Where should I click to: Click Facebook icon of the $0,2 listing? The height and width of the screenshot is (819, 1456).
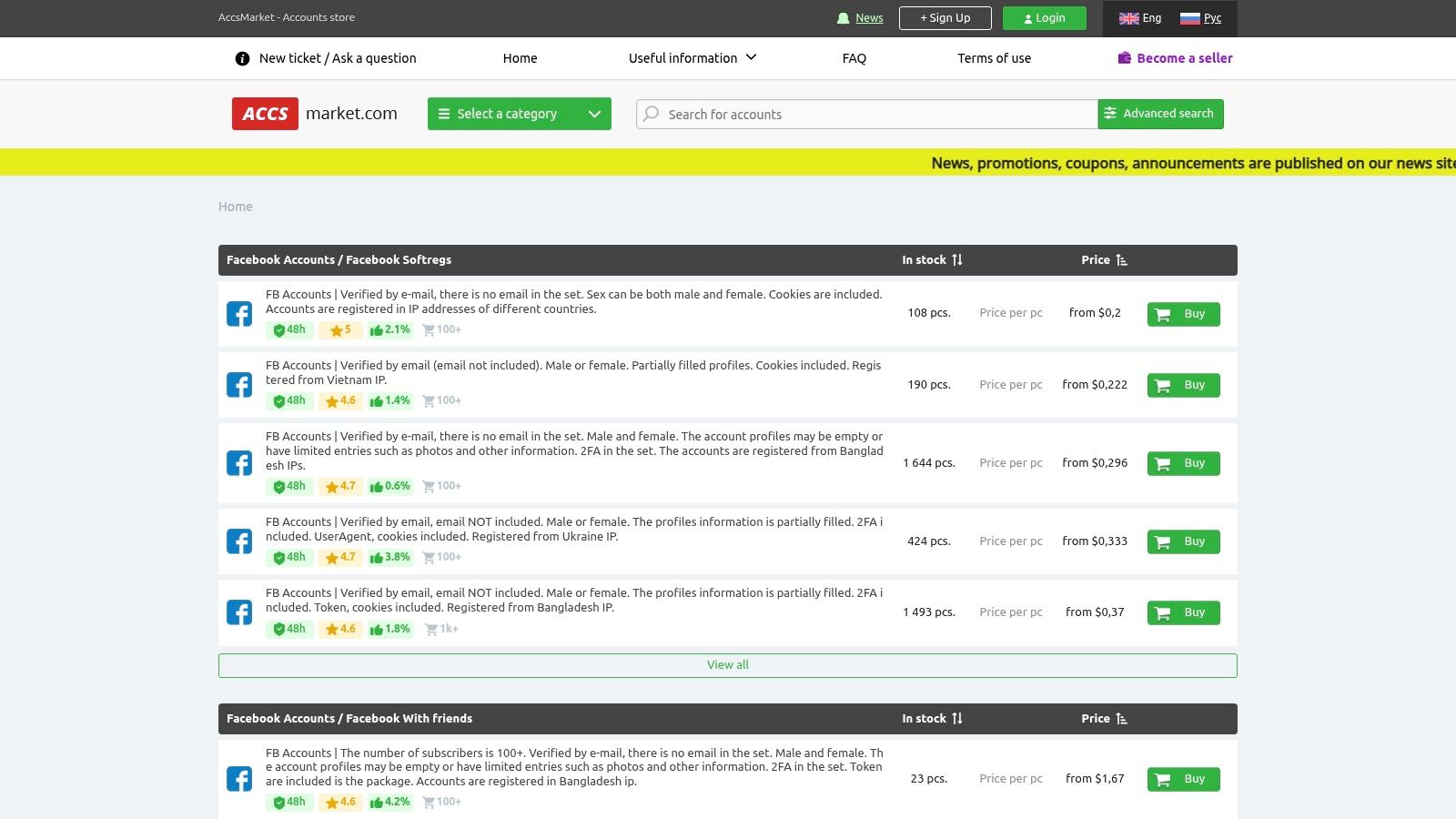[239, 314]
